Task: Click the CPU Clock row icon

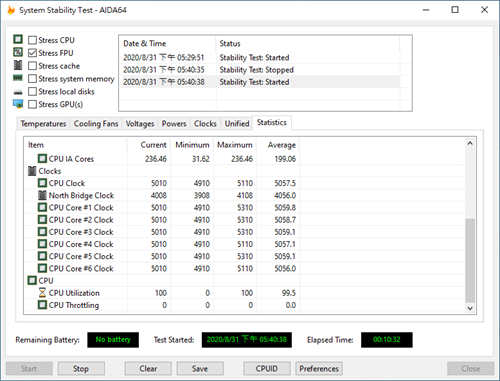Action: pos(42,183)
